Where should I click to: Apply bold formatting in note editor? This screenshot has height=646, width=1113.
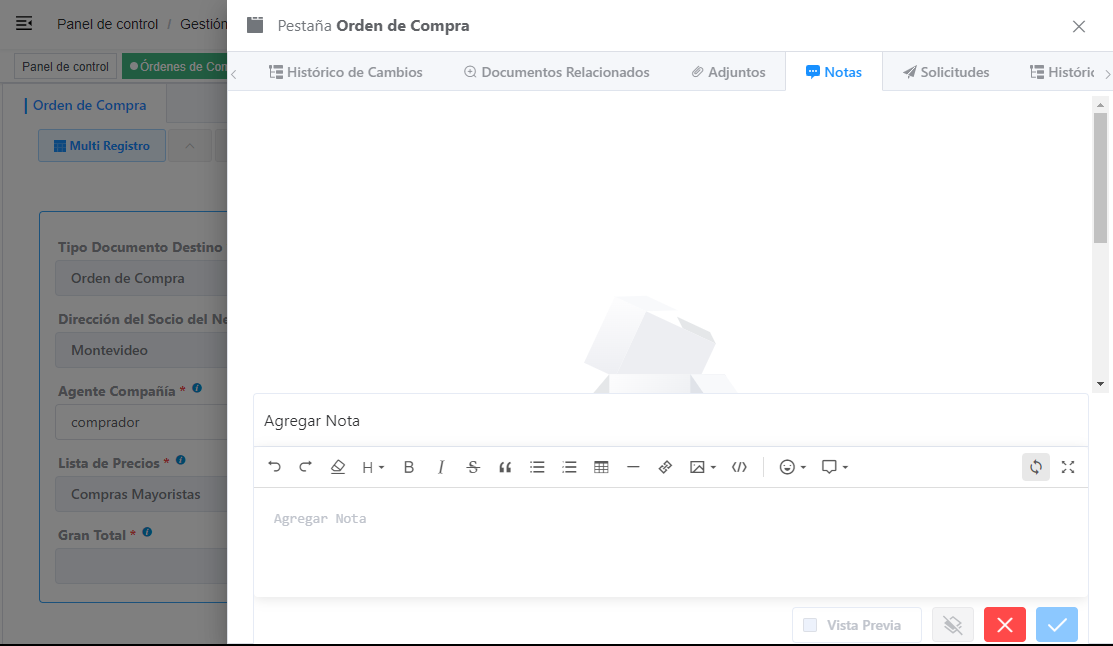point(409,467)
